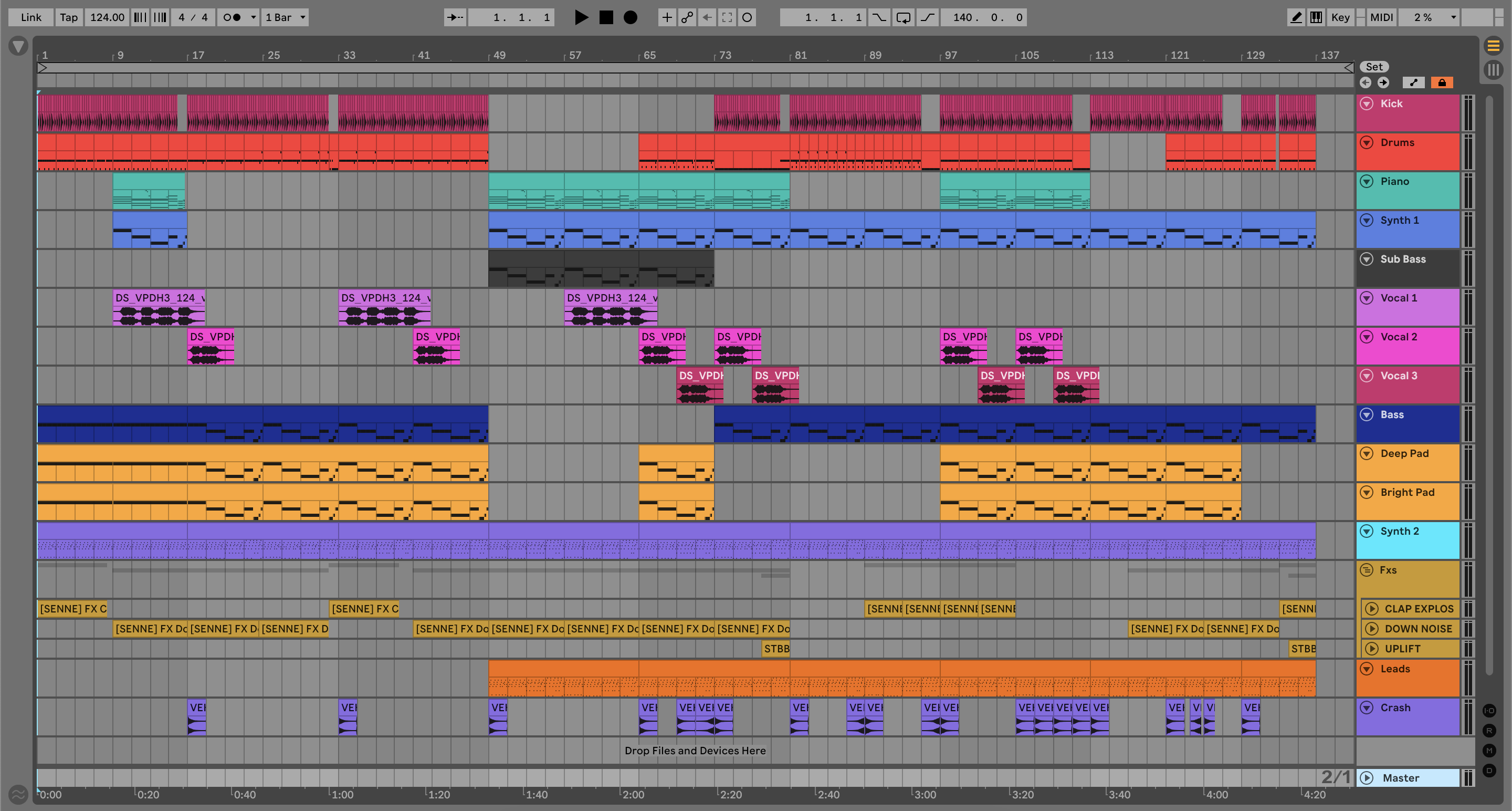Screen dimensions: 1512x811
Task: Open the 1 Bar quantization dropdown
Action: coord(285,17)
